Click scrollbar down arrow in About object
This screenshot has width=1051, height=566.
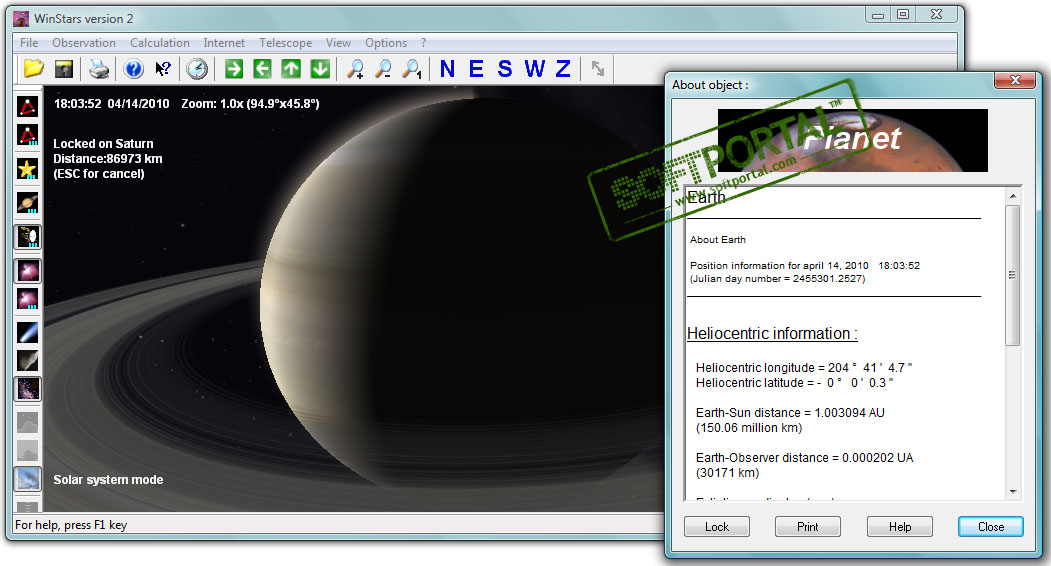pos(1013,492)
